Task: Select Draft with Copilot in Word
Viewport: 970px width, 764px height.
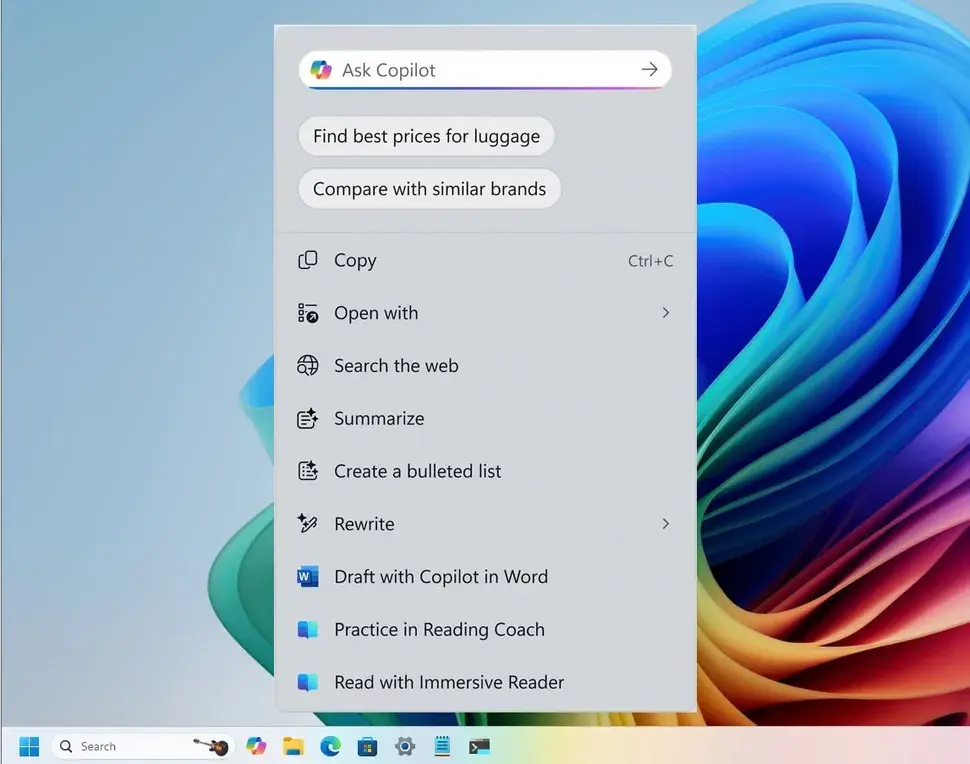Action: click(486, 577)
